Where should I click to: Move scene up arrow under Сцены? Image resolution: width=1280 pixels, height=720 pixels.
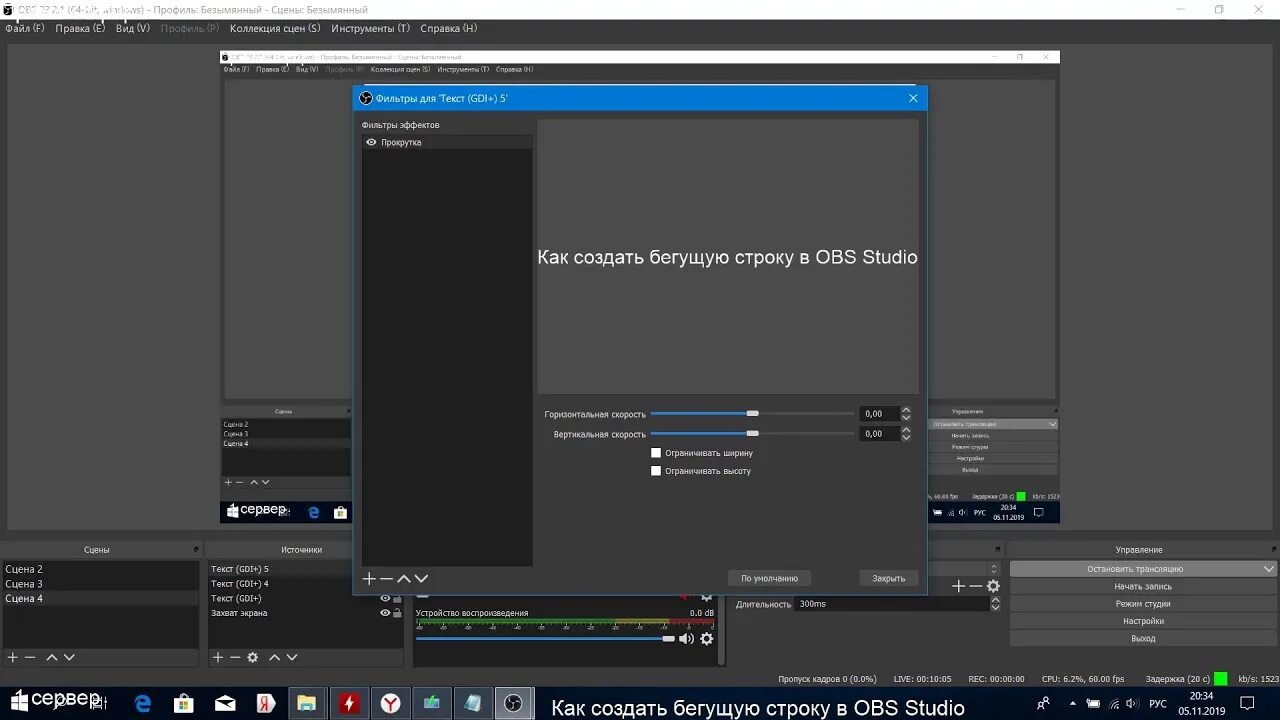point(52,657)
